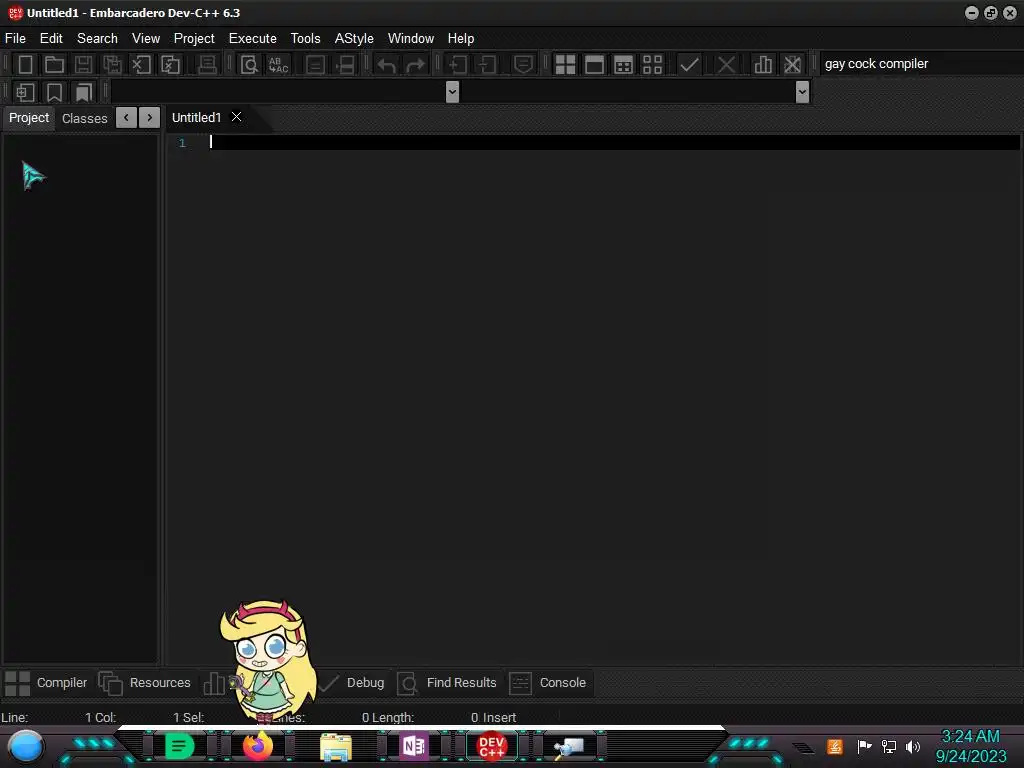Open the Execute menu
Screen dimensions: 1024x768
(253, 39)
